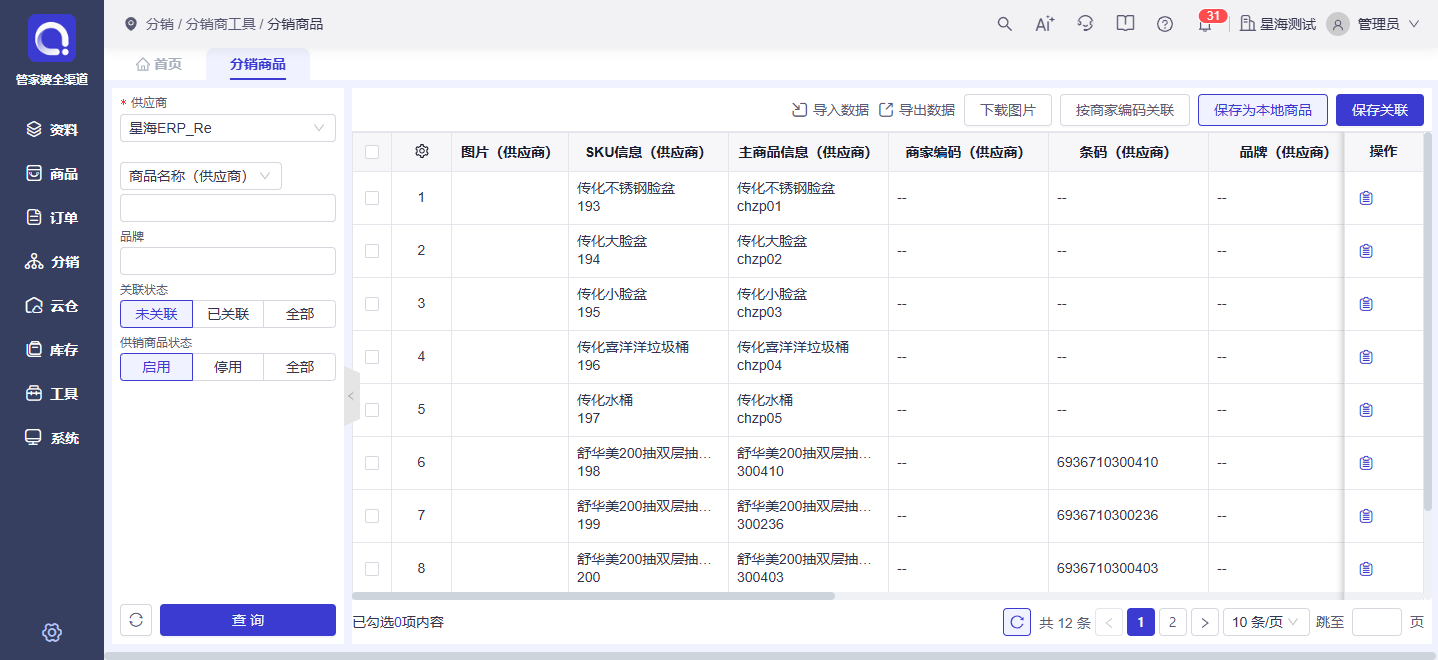Tick checkbox for row 6 SKU 198
1438x660 pixels.
tap(372, 463)
